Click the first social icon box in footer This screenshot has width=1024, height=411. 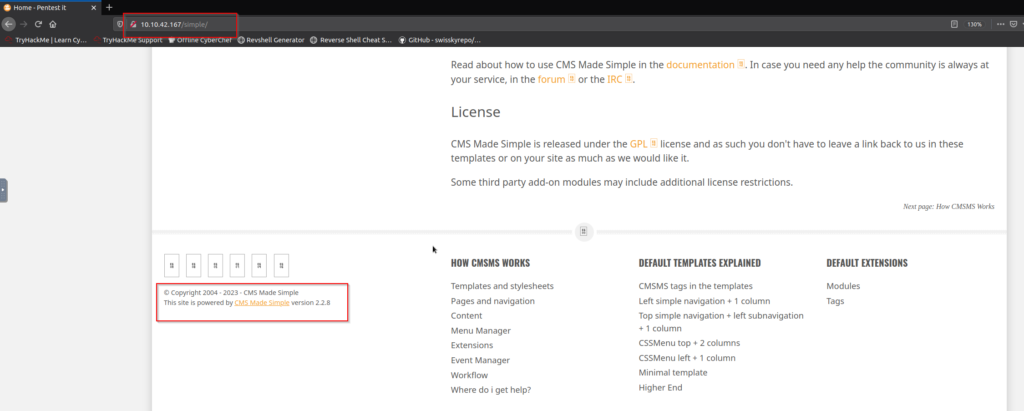[x=172, y=265]
